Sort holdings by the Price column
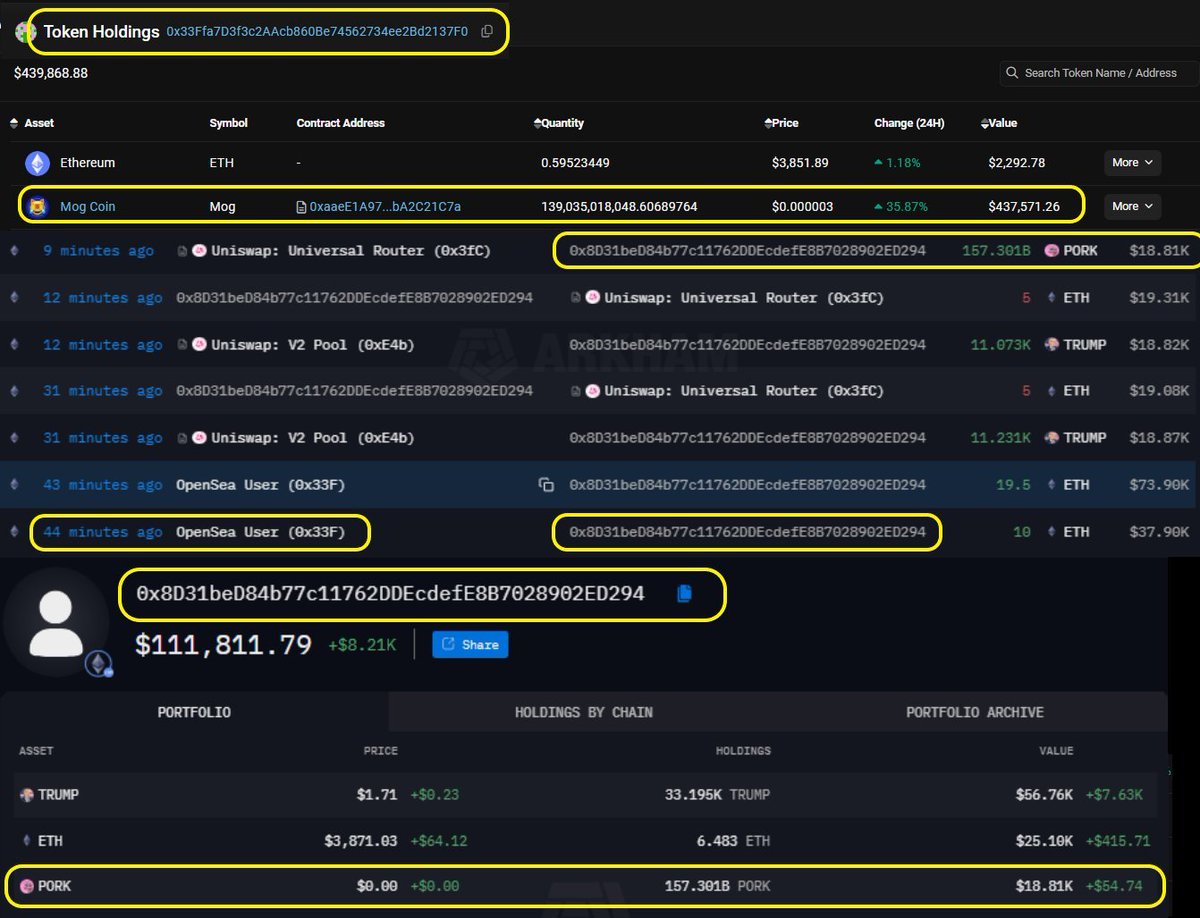Image resolution: width=1200 pixels, height=918 pixels. (x=781, y=123)
